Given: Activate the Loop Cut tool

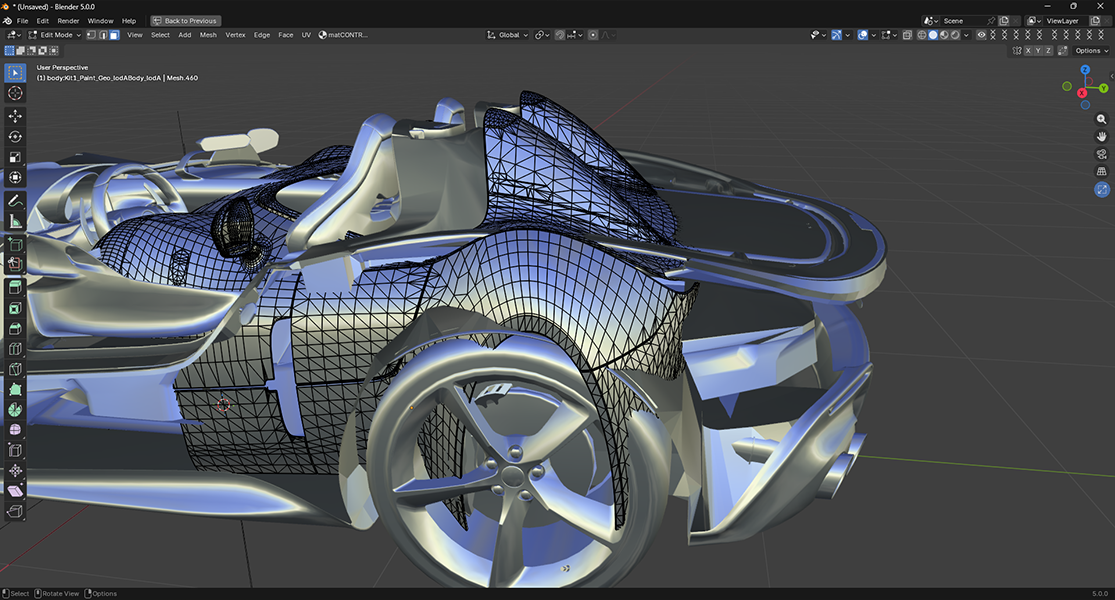Looking at the screenshot, I should point(15,349).
